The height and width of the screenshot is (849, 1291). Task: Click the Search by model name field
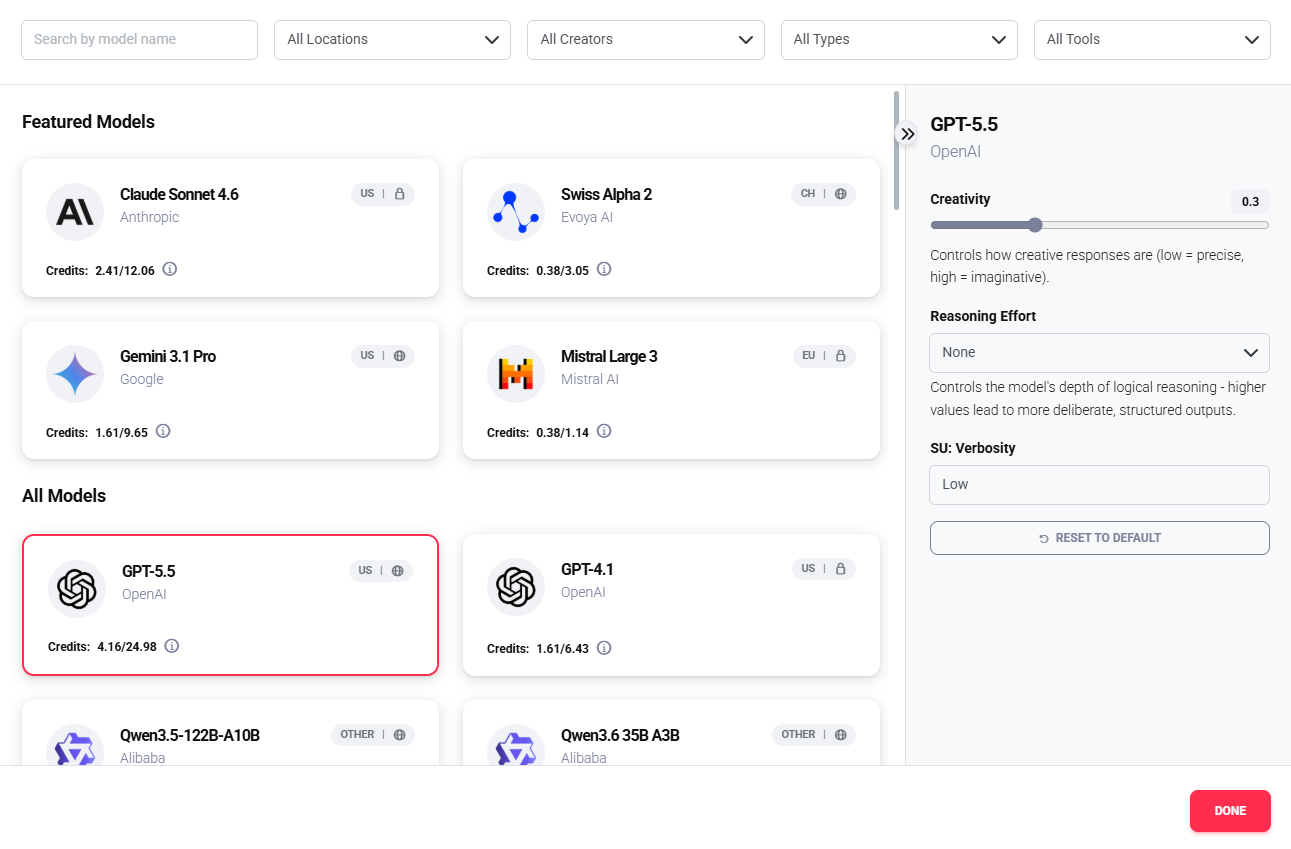tap(139, 40)
